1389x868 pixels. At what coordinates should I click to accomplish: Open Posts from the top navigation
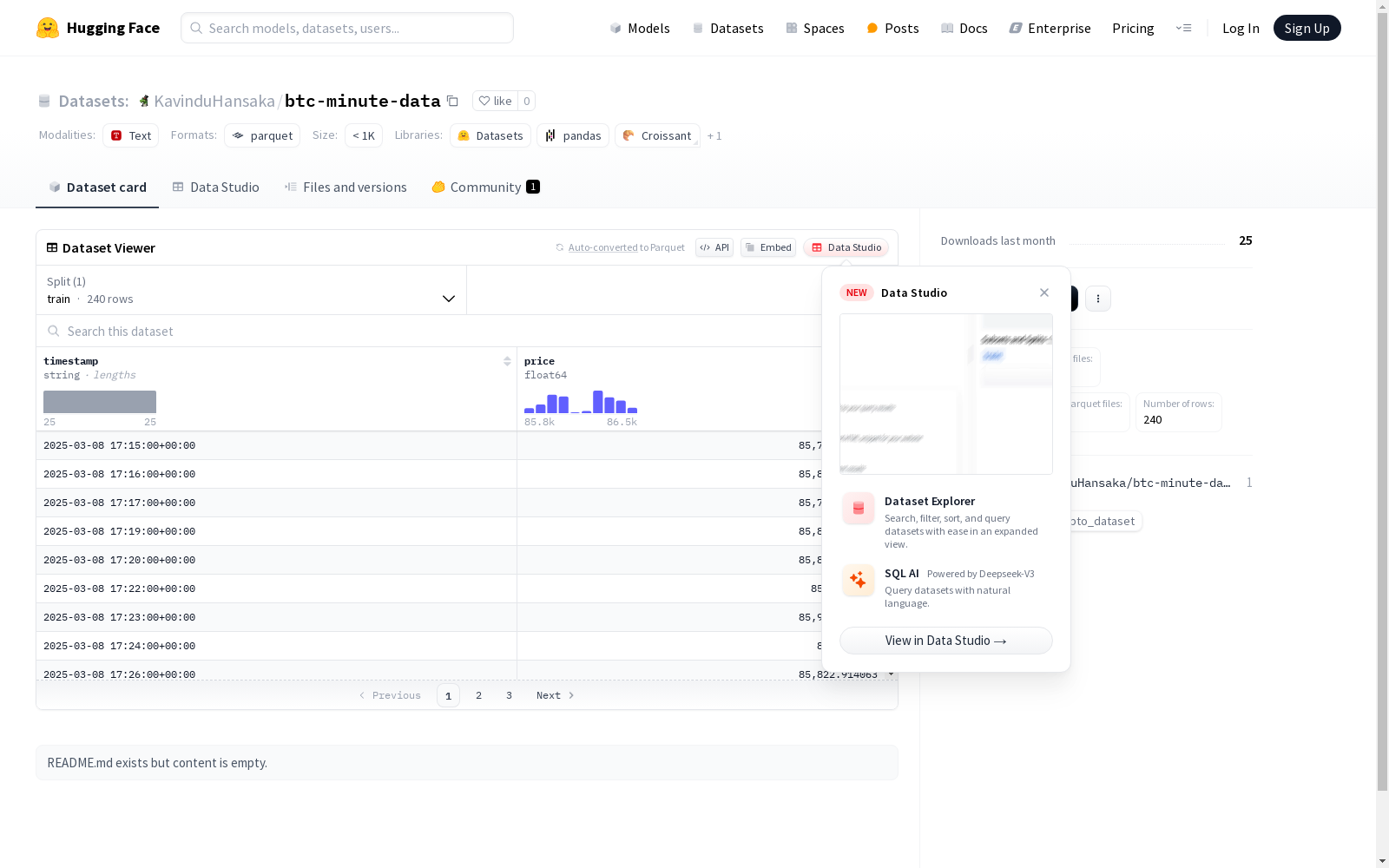click(892, 28)
